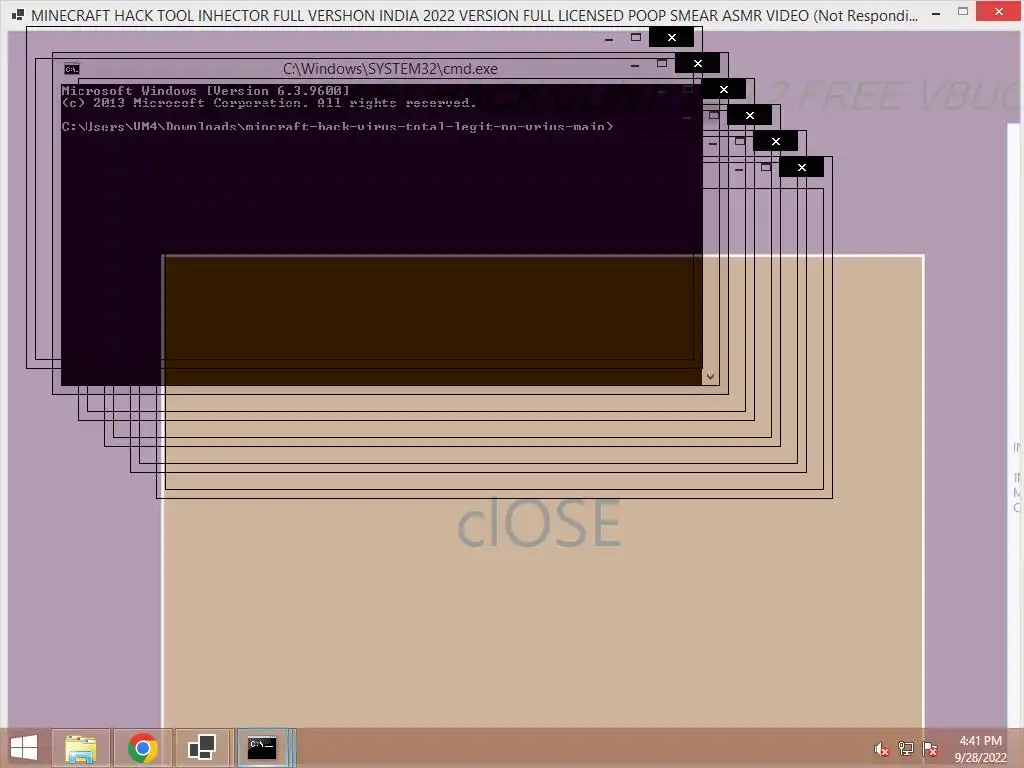Click the main window title text 'MINECRAFT HACK TOOL INHECTOR'
Viewport: 1024px width, 768px height.
149,16
